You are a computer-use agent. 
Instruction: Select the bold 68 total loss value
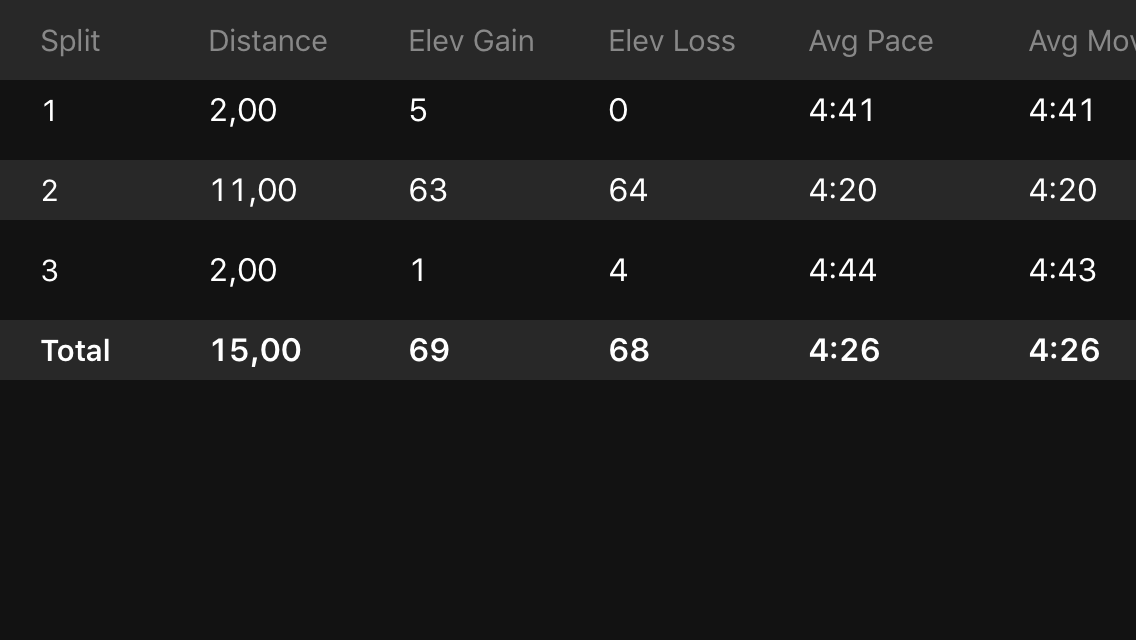coord(629,351)
